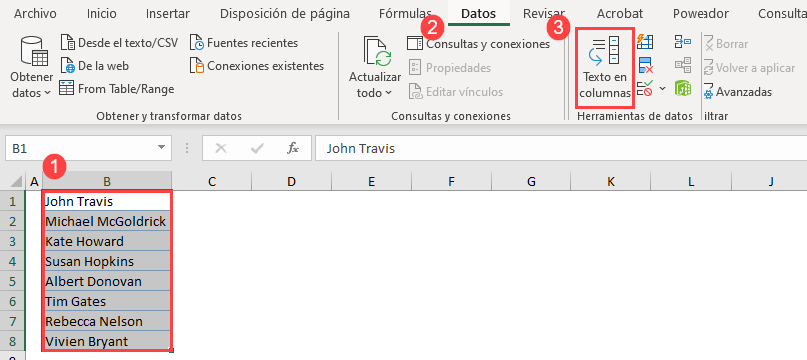
Task: Select column D header
Action: [291, 181]
